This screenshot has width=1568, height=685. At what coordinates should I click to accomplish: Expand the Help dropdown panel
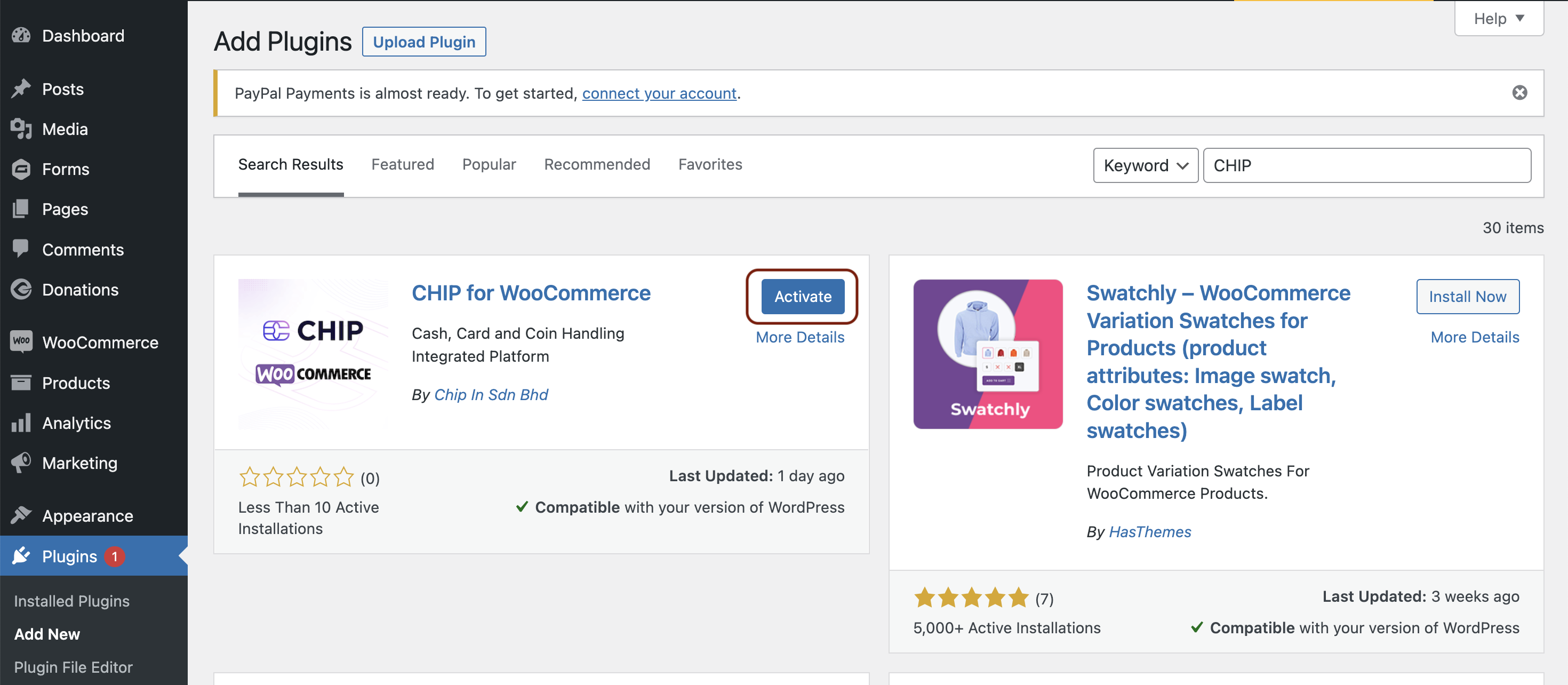coord(1499,18)
